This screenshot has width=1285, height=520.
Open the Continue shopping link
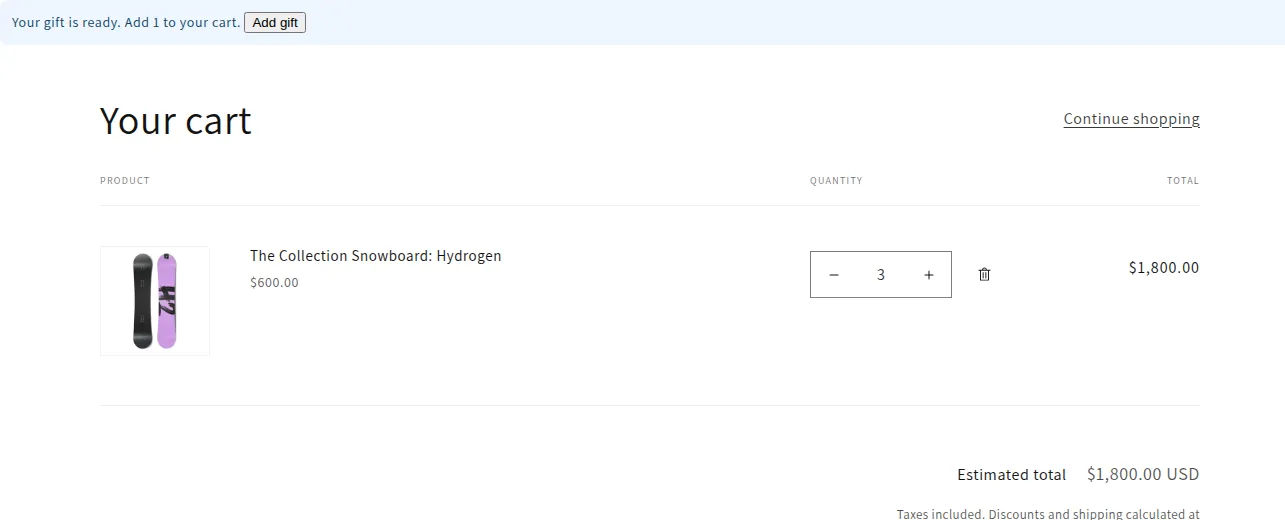point(1131,119)
